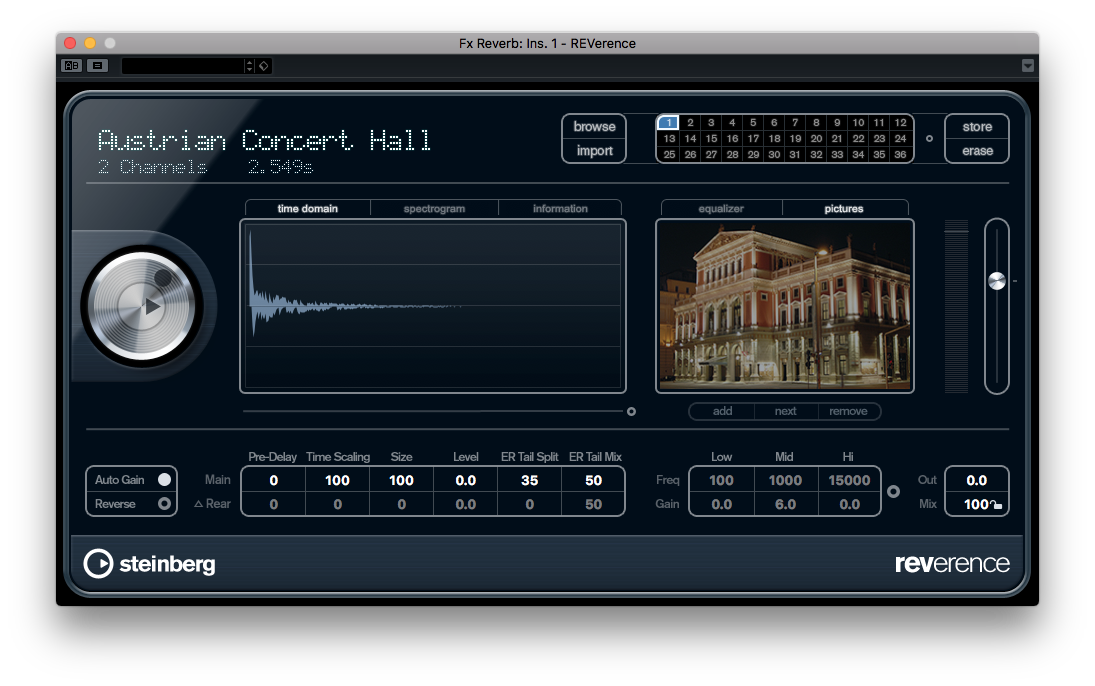Step through presets using the up/down arrows
Image resolution: width=1095 pixels, height=686 pixels.
click(x=249, y=66)
